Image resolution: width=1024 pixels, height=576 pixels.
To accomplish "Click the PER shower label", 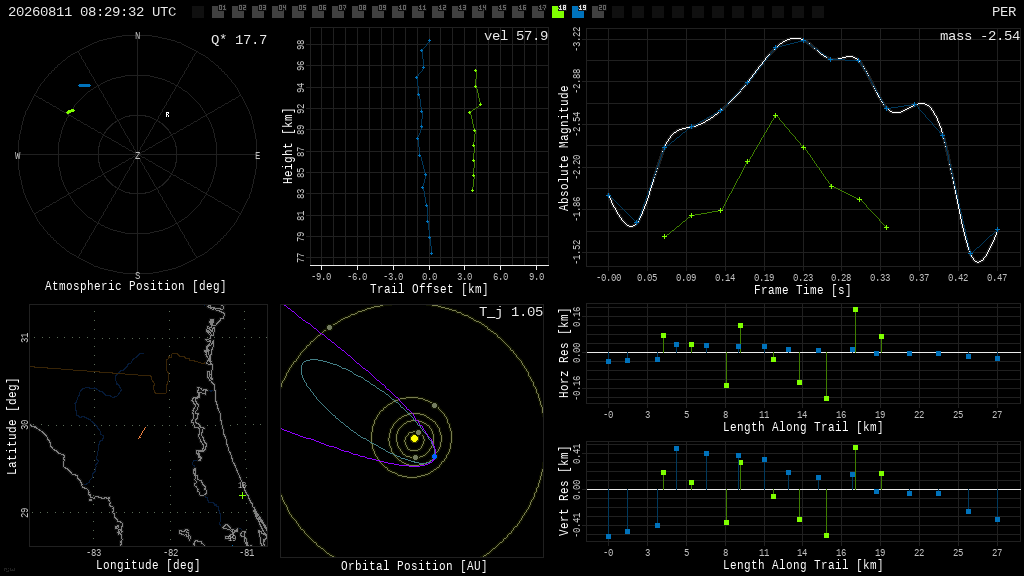I will [x=1004, y=12].
